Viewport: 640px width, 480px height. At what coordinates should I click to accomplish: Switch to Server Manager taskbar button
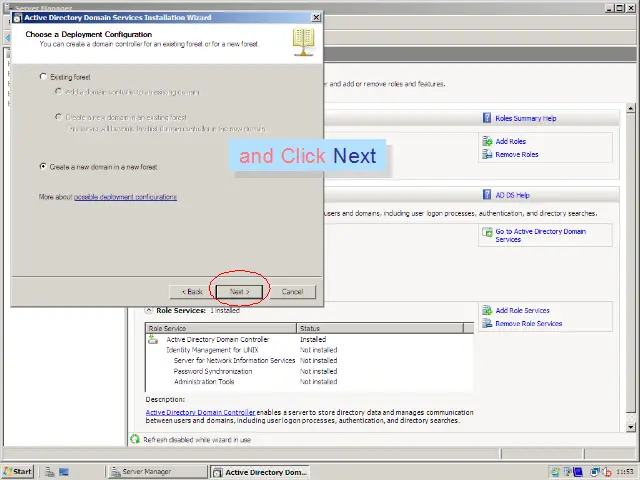[158, 471]
